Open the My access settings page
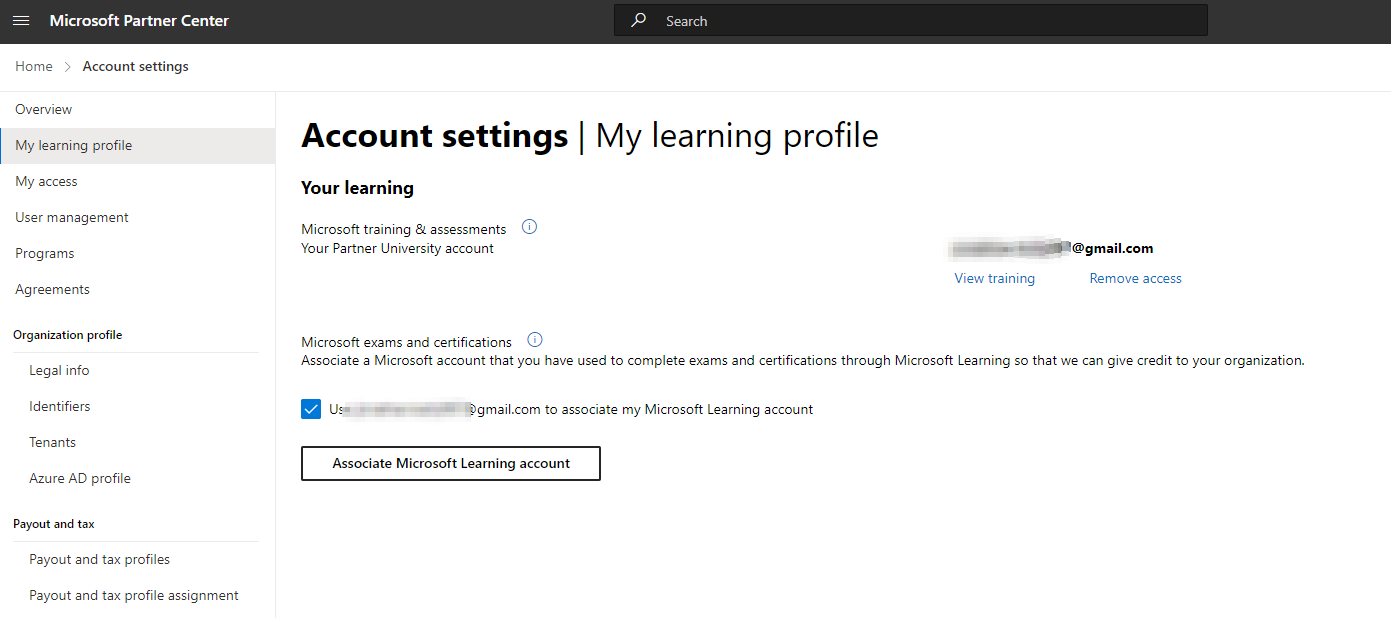The height and width of the screenshot is (618, 1391). [46, 181]
